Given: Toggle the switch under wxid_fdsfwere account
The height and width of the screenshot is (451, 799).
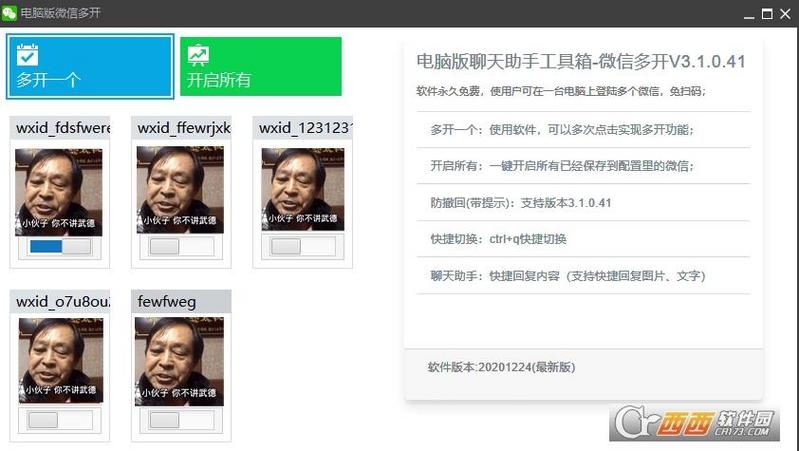Looking at the screenshot, I should click(60, 247).
